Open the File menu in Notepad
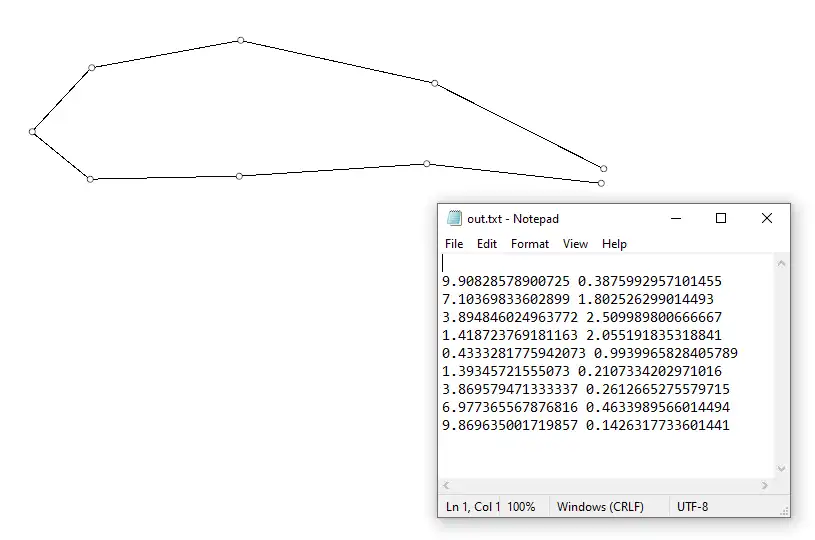This screenshot has height=540, width=815. (x=454, y=244)
